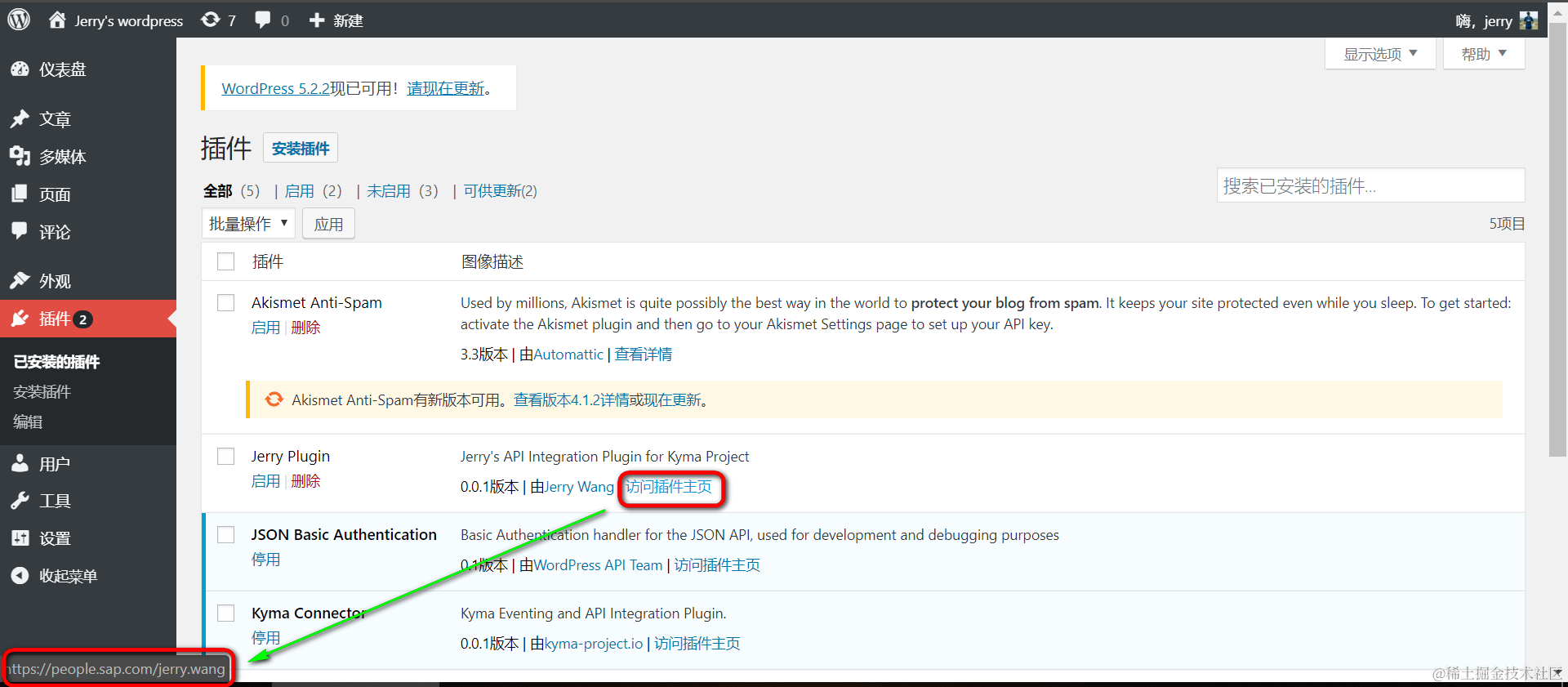Toggle the select-all plugins checkbox in header

[226, 261]
